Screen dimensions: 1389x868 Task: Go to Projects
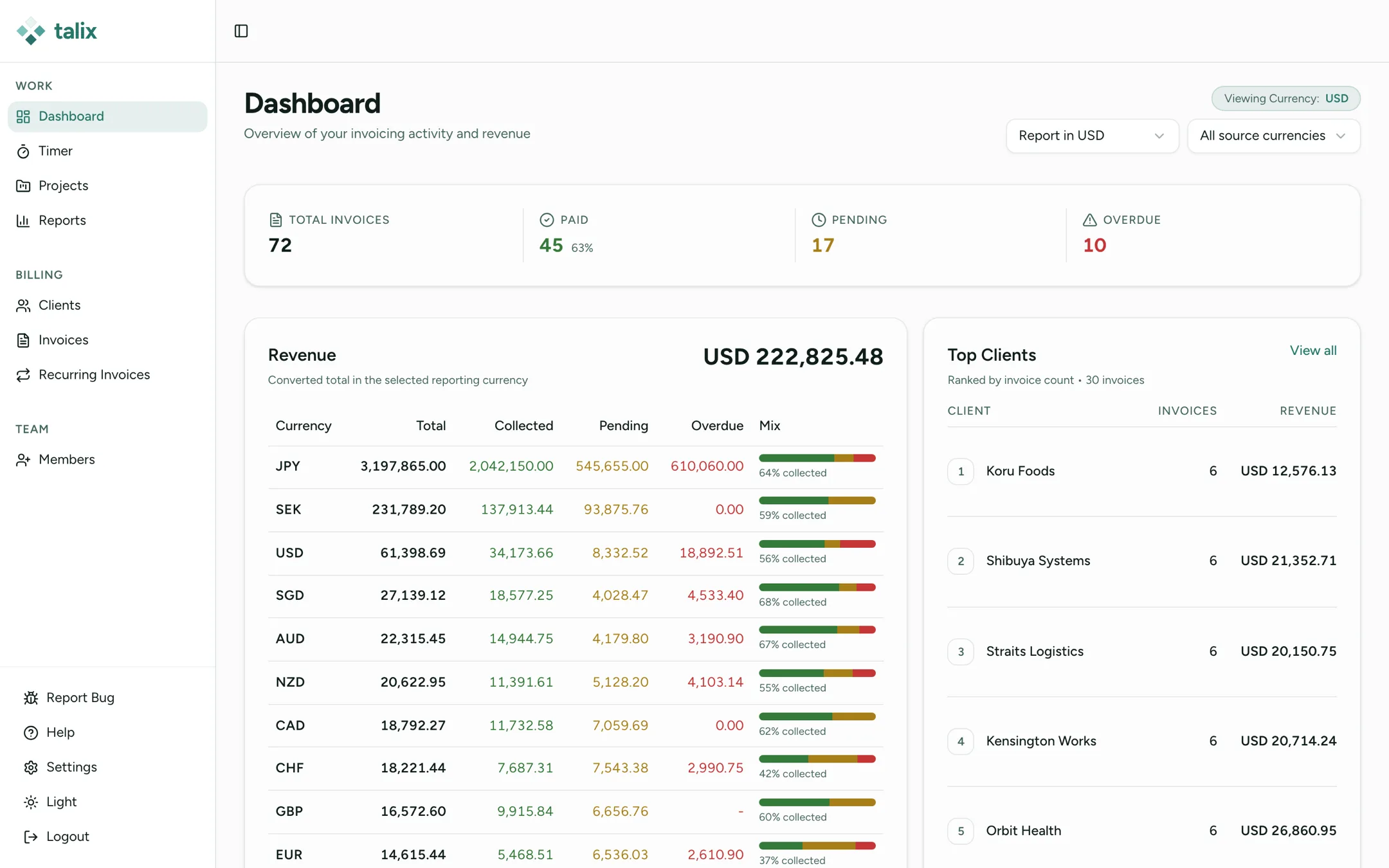(107, 186)
